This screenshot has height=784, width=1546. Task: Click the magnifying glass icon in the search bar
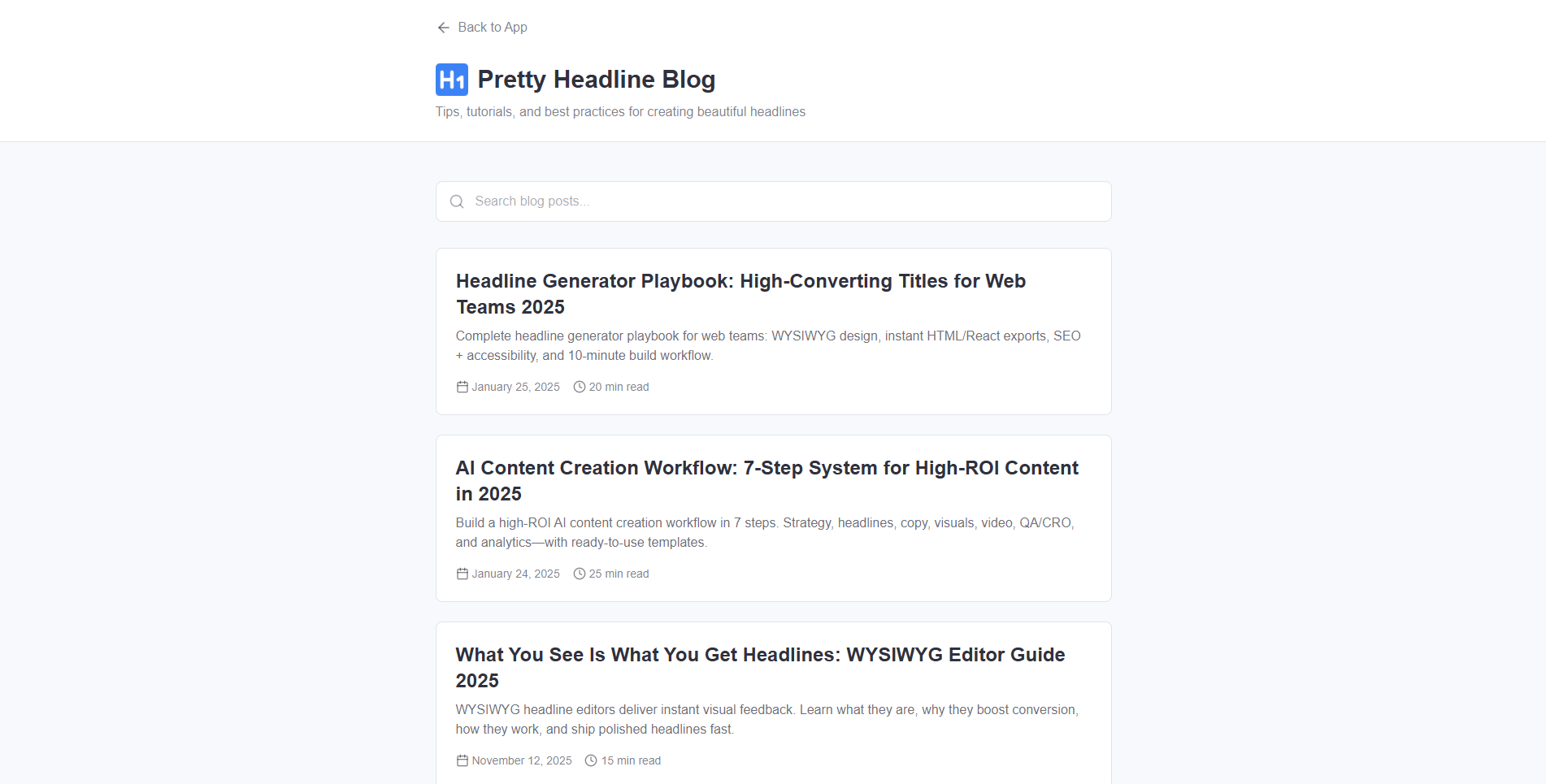tap(457, 201)
